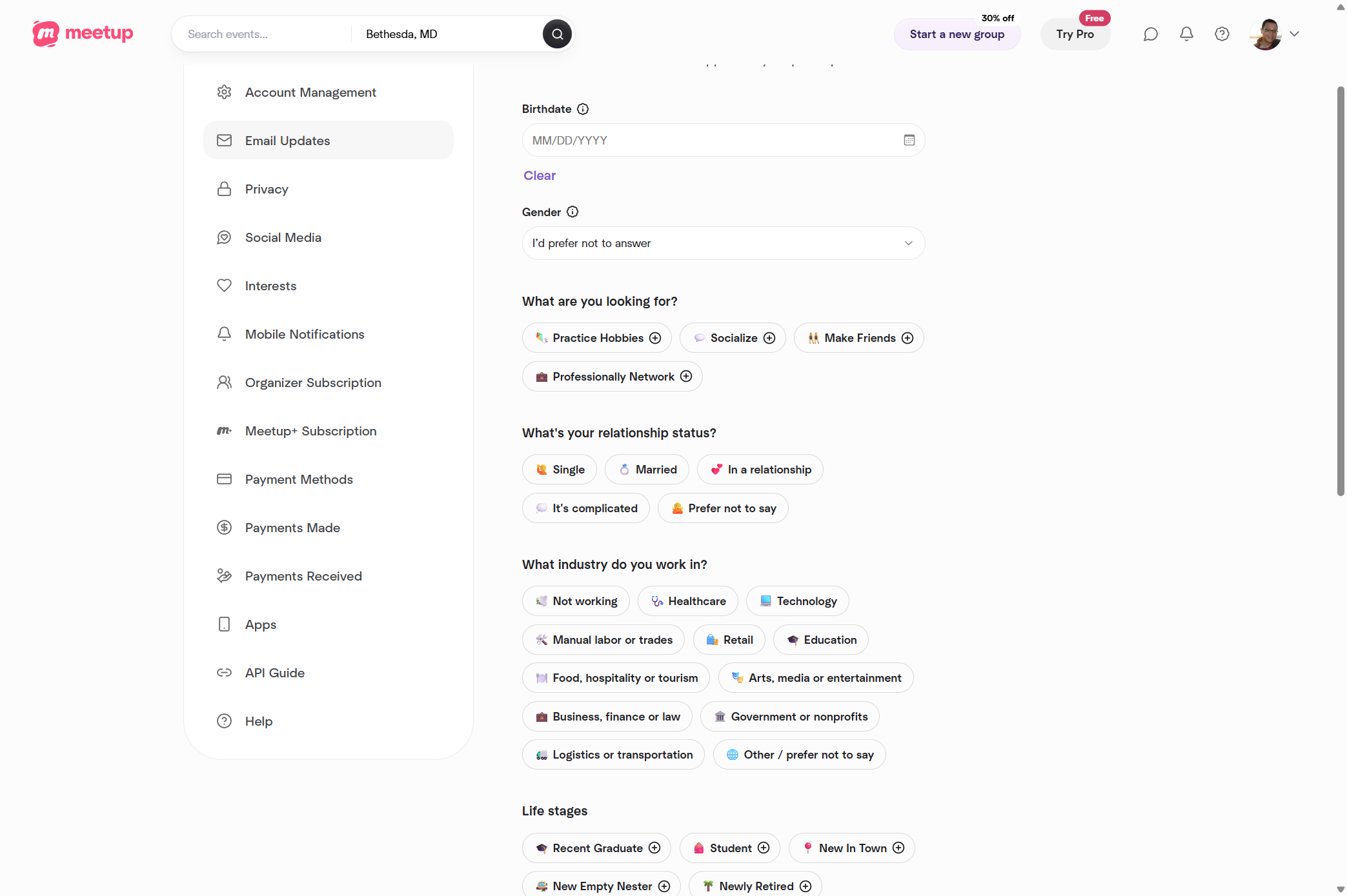Open the Email Updates settings
This screenshot has height=896, width=1347.
point(329,141)
